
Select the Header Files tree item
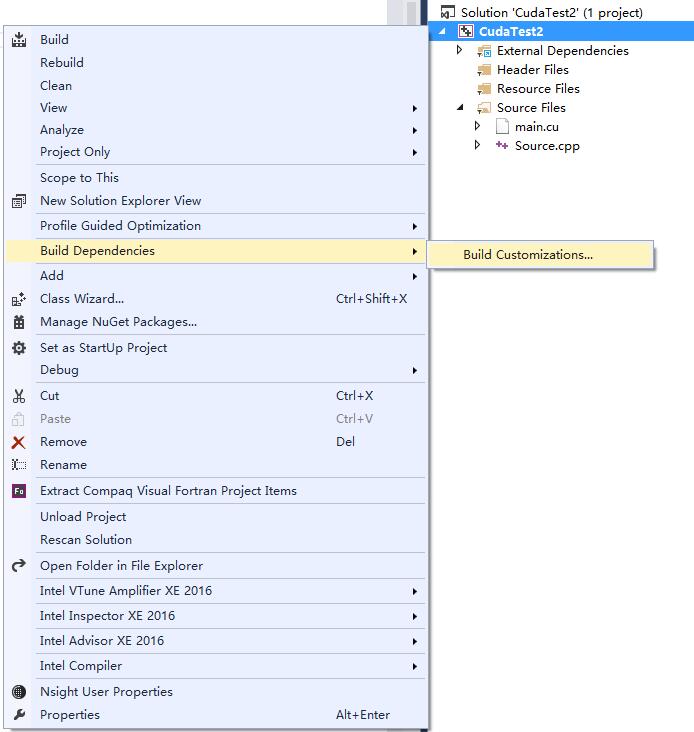click(533, 70)
